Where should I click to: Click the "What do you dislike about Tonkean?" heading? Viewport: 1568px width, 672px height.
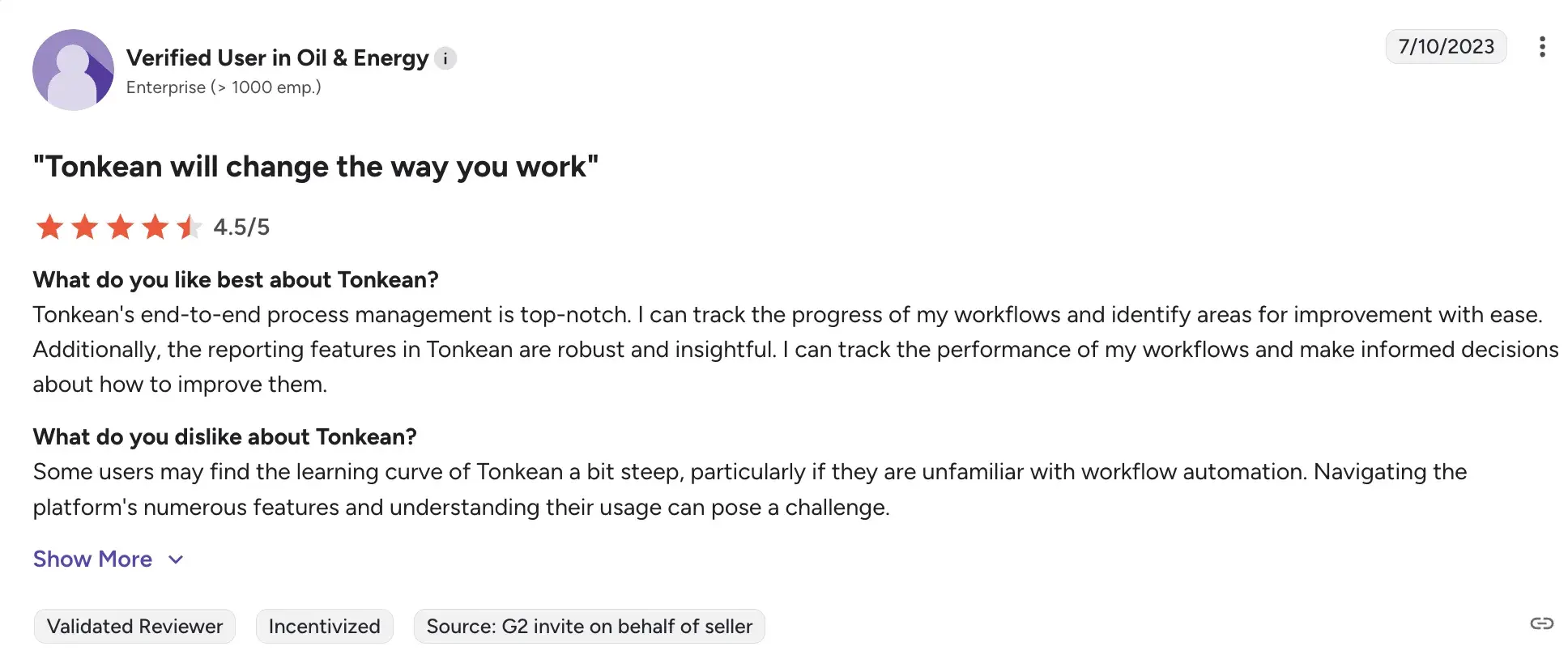pos(224,437)
